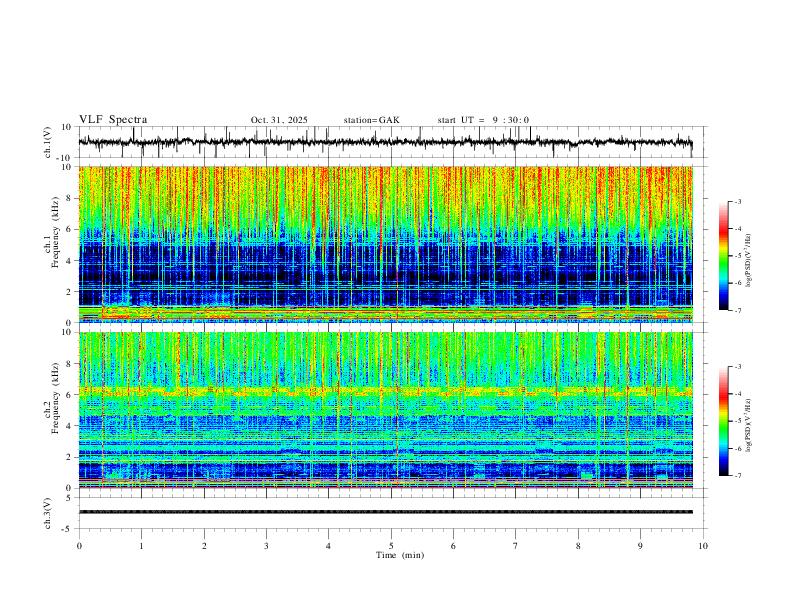
Task: Click the 'station=GAK' label
Action: [x=371, y=120]
